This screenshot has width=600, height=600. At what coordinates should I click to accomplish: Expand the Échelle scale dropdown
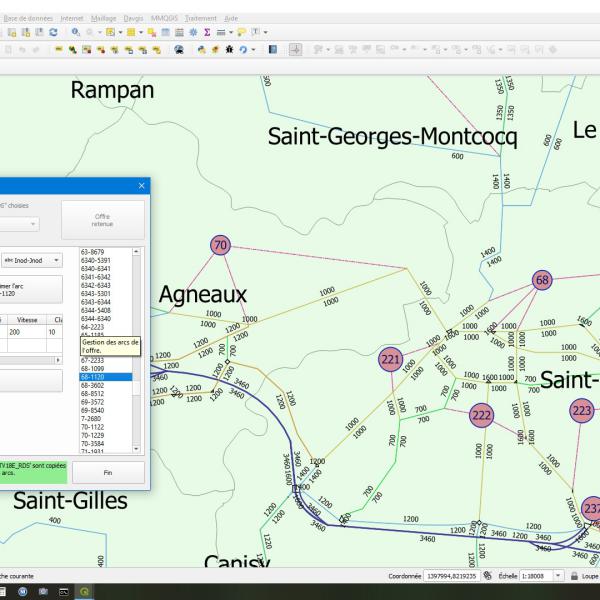pos(559,576)
